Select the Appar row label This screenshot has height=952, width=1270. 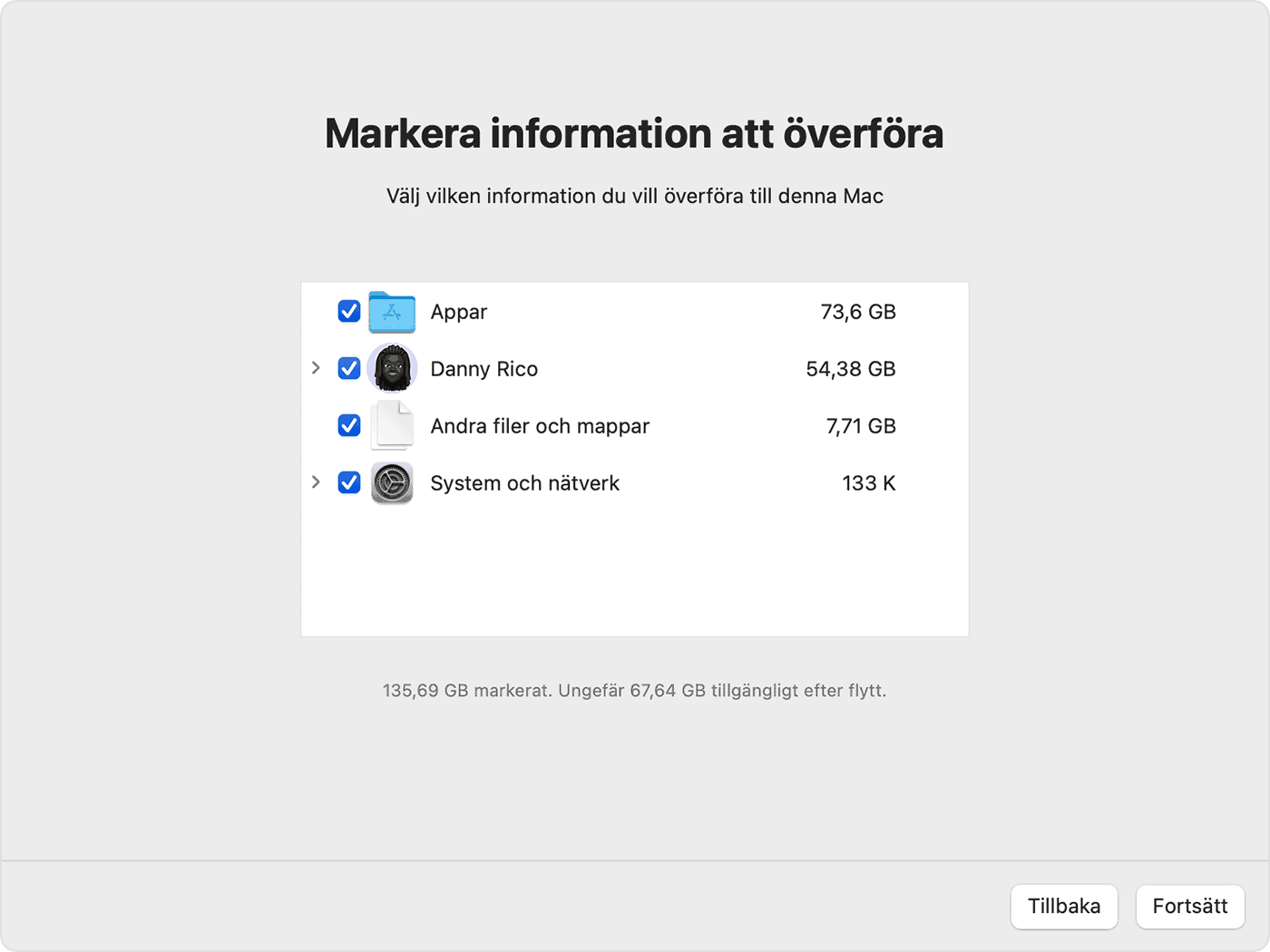click(459, 312)
